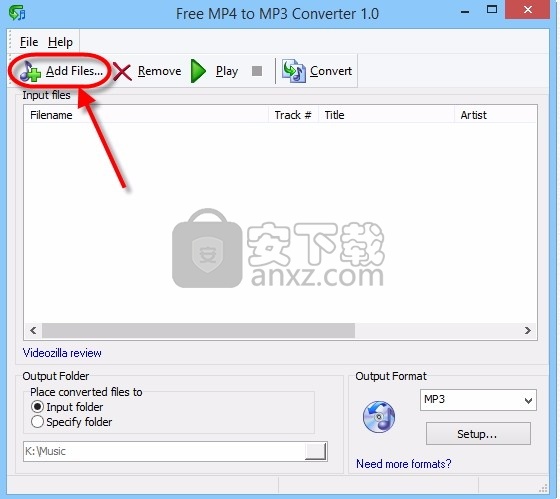Click the horizontal scrollbar thumb in file list
Viewport: 560px width, 499px height.
click(199, 330)
